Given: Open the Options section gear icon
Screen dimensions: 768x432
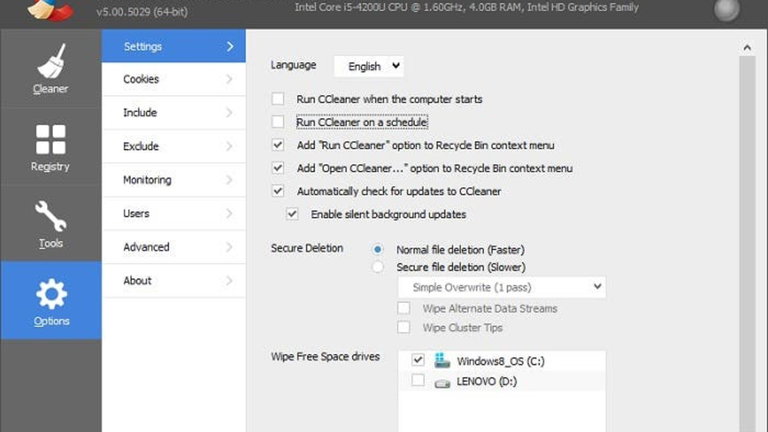Looking at the screenshot, I should (x=51, y=294).
